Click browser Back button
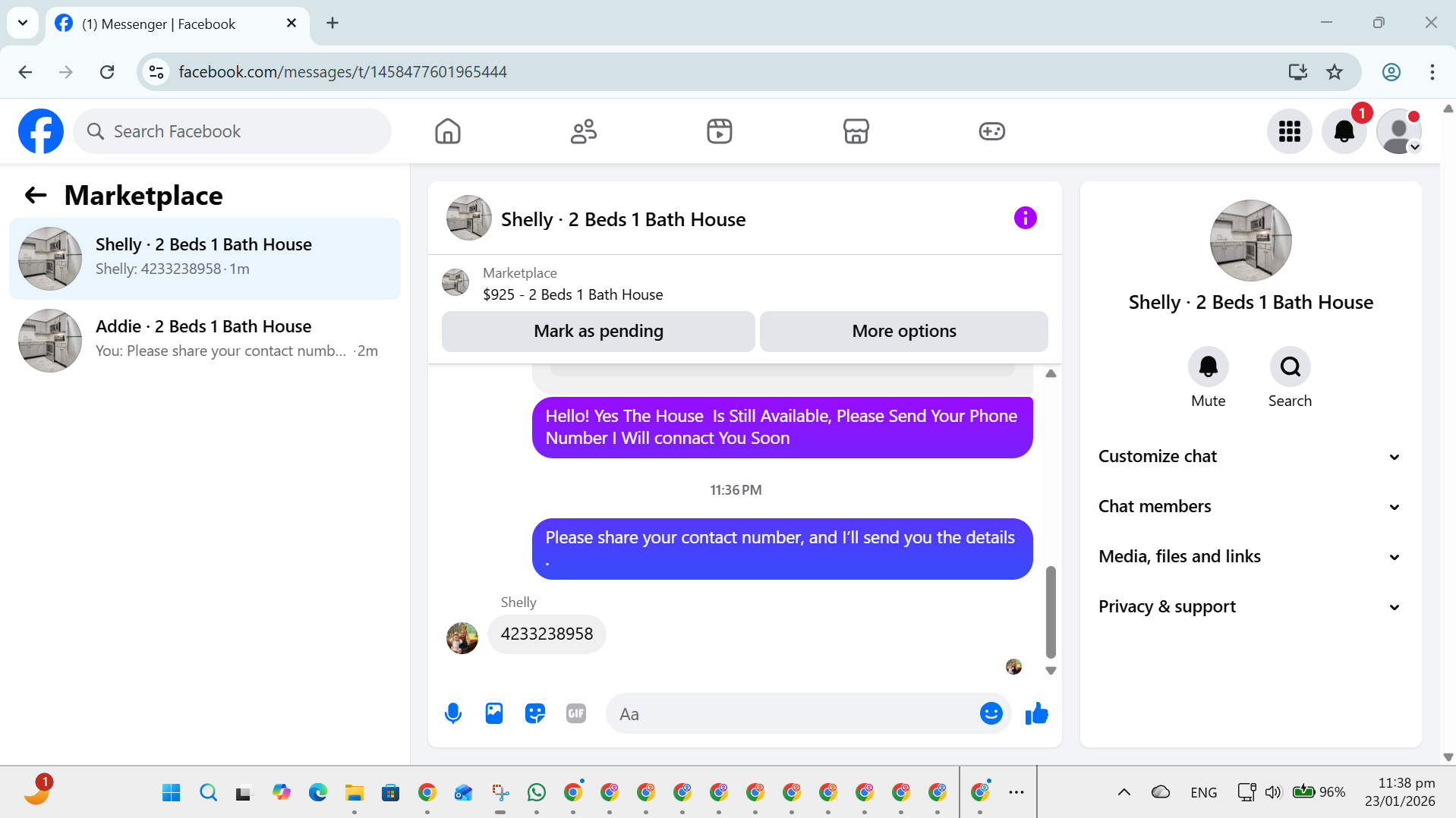Viewport: 1456px width, 818px height. point(25,72)
